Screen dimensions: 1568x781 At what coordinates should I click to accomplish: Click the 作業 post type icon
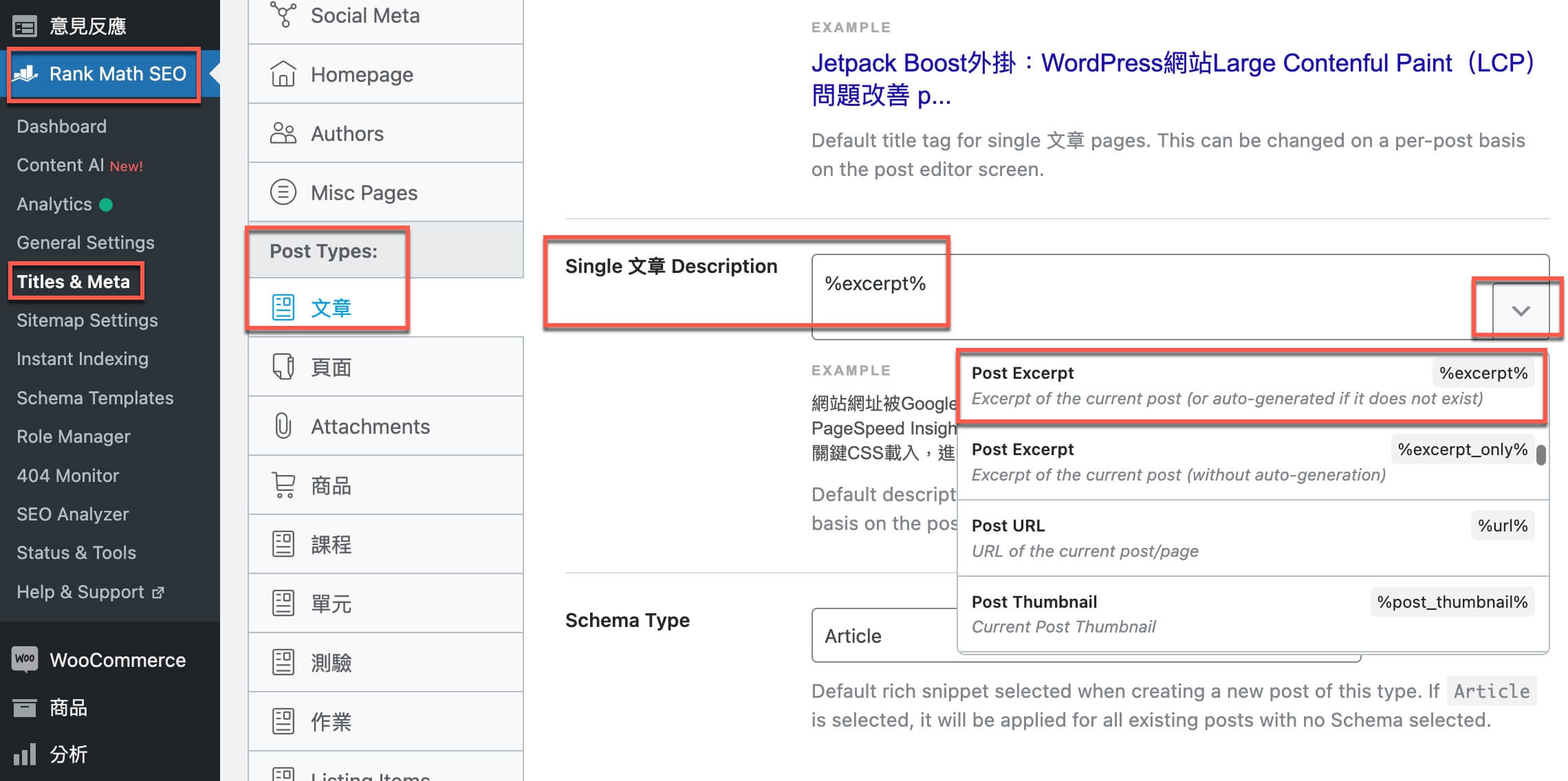(x=283, y=722)
